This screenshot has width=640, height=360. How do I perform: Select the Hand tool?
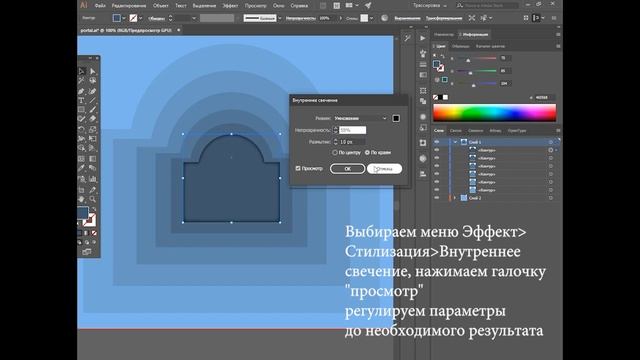[82, 199]
